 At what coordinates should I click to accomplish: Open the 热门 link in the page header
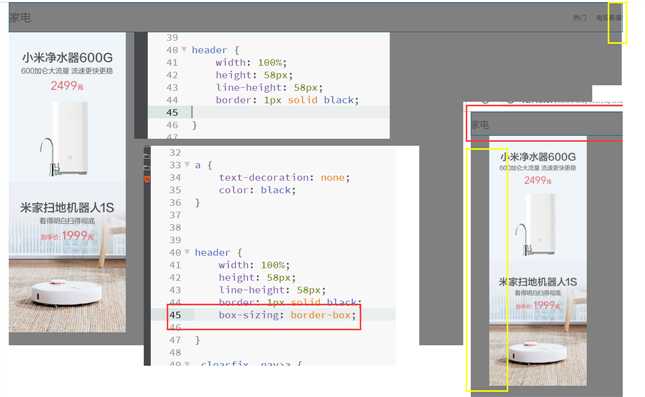580,17
